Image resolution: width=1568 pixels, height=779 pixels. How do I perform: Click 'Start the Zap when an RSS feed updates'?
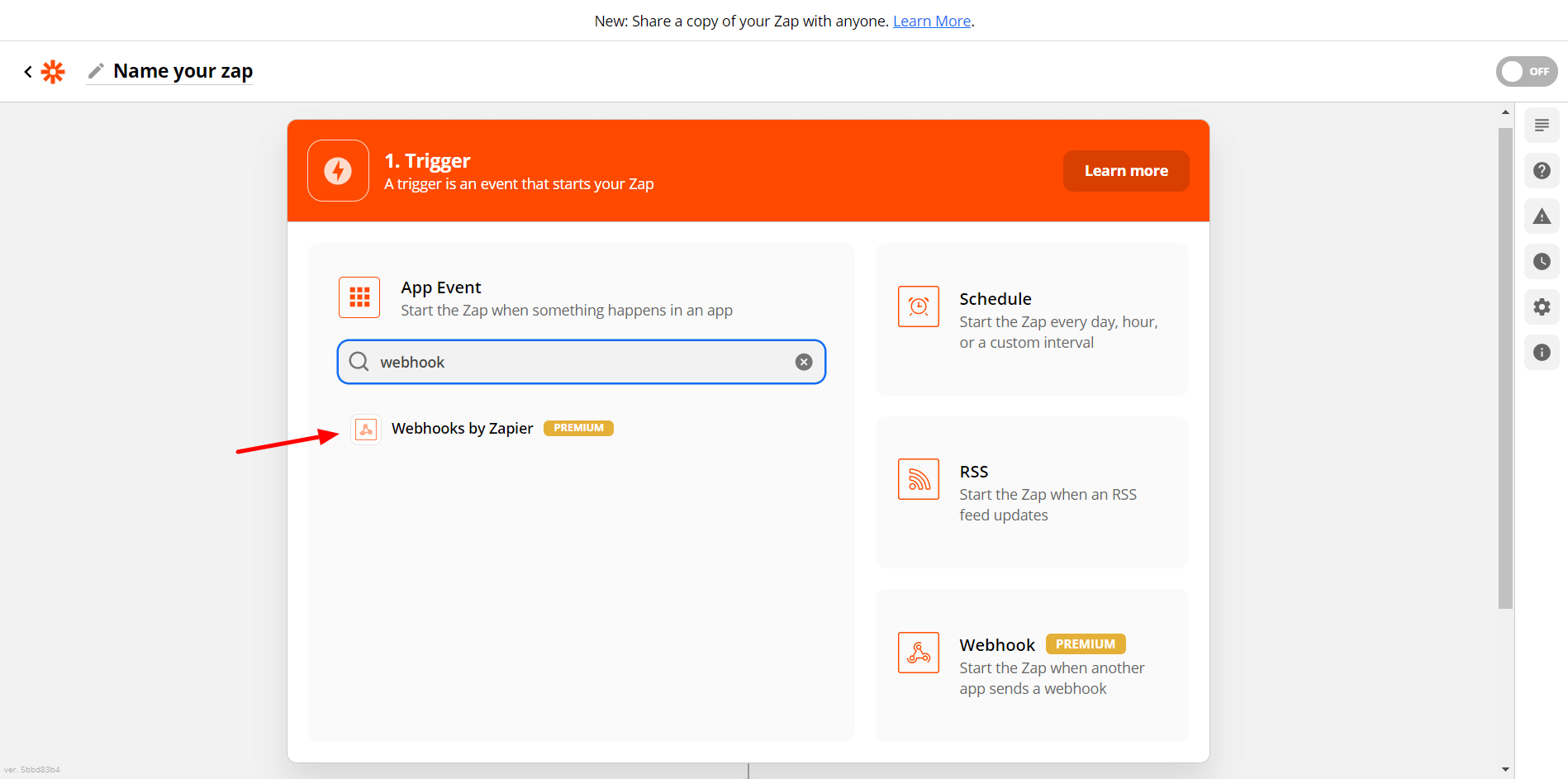(x=1048, y=505)
